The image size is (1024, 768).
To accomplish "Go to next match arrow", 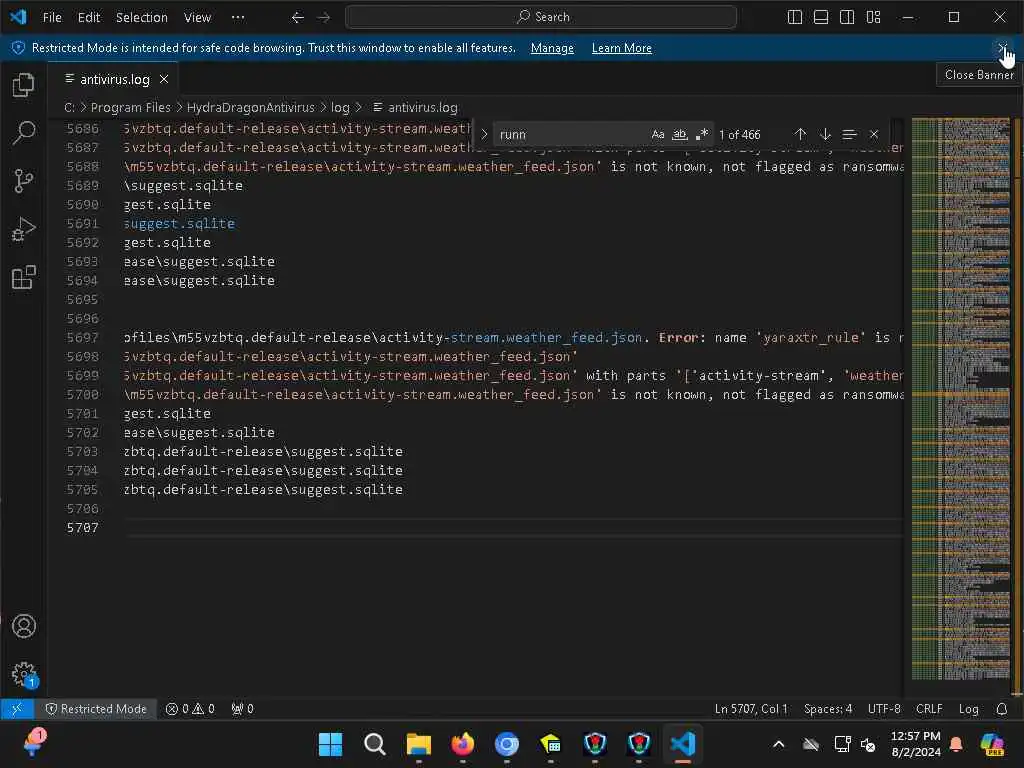I will [x=825, y=135].
